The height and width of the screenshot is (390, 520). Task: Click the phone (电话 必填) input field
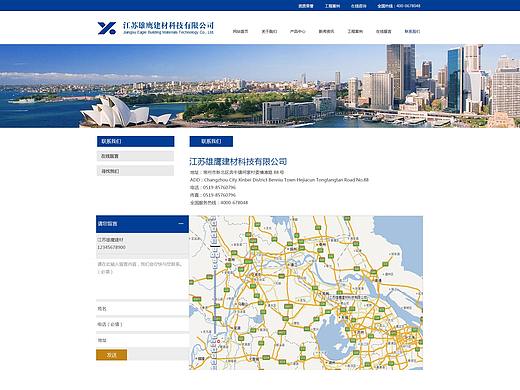click(142, 324)
